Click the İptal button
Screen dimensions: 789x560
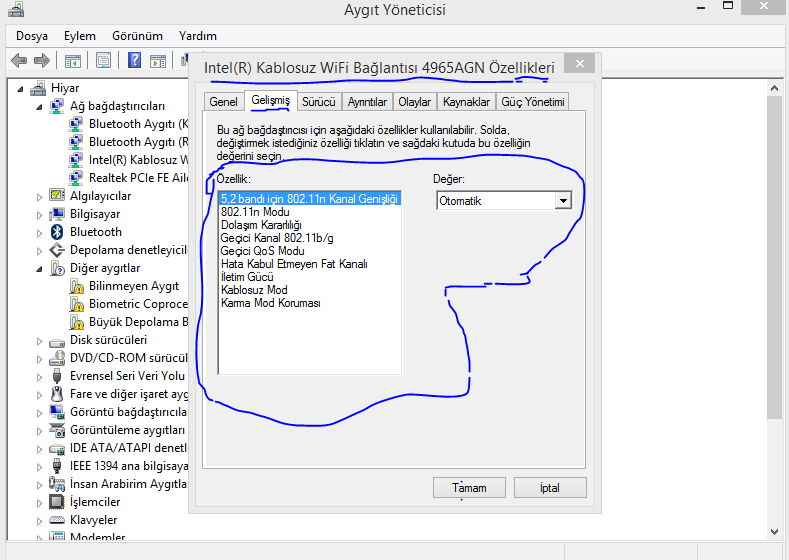pyautogui.click(x=550, y=488)
